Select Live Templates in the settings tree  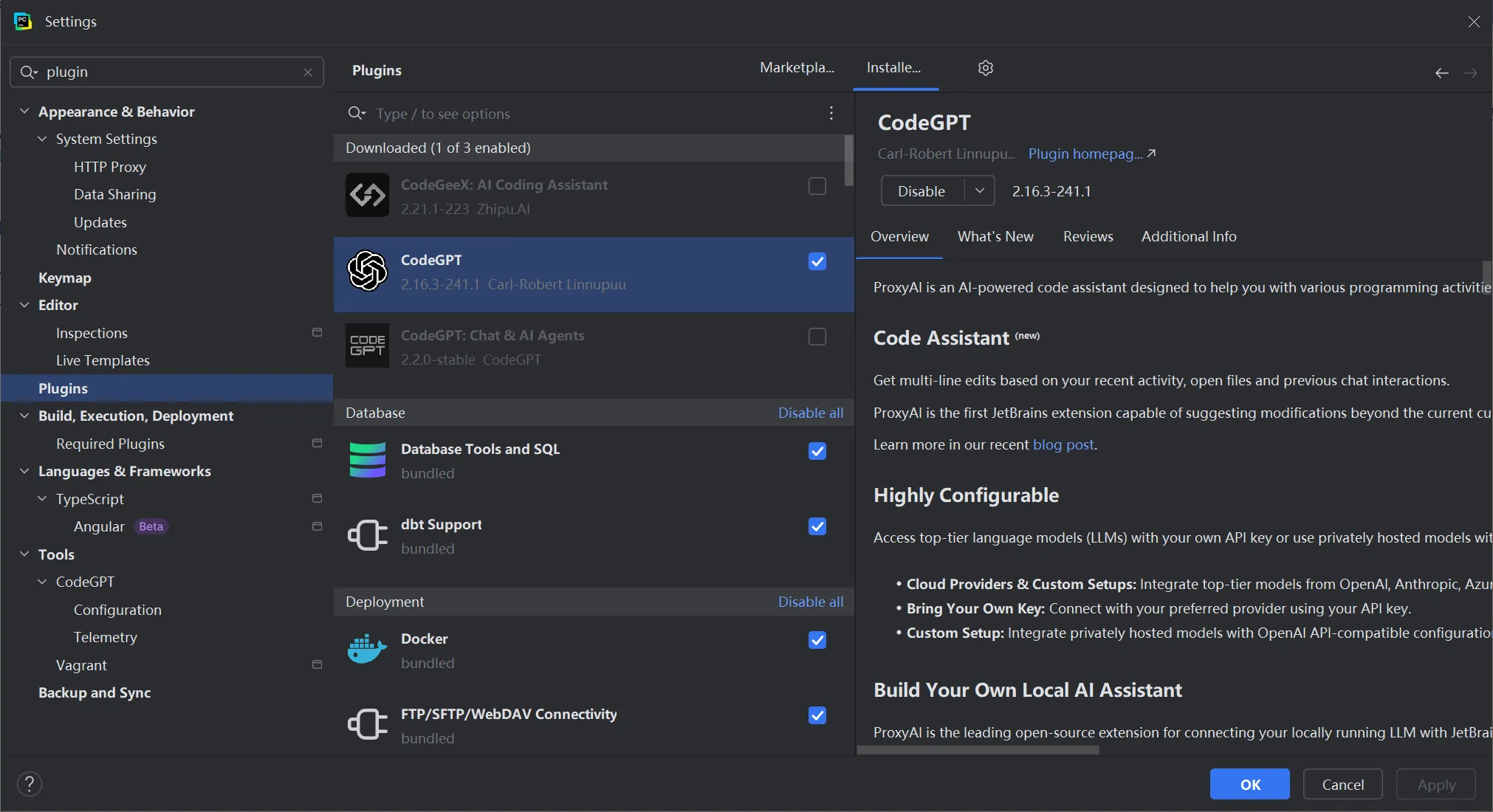pos(103,360)
